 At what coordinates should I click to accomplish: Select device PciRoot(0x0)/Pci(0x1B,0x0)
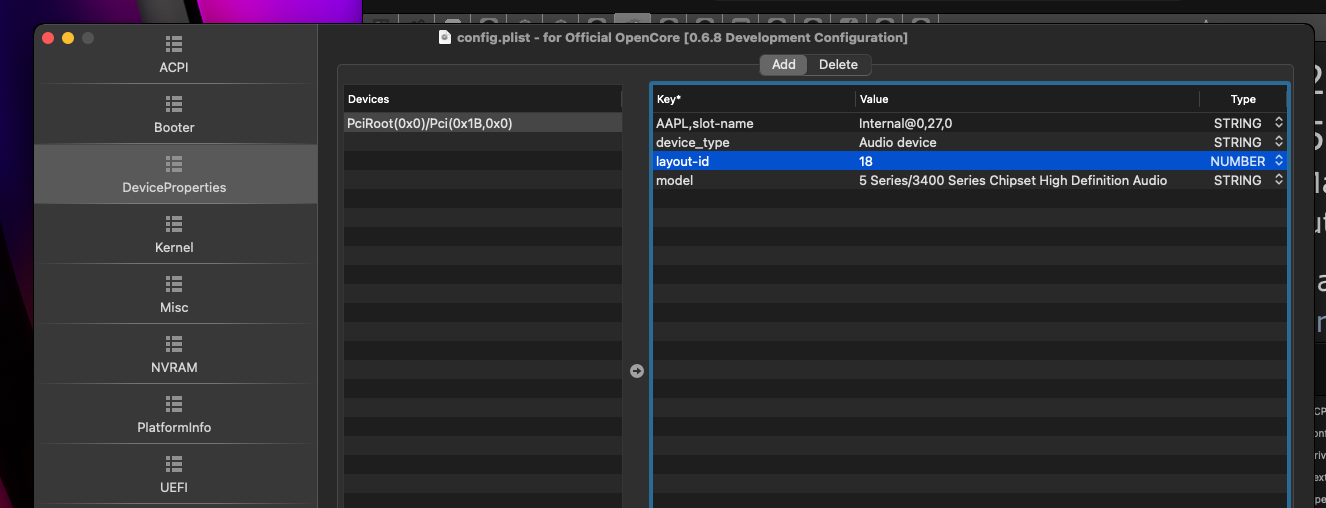(x=482, y=123)
